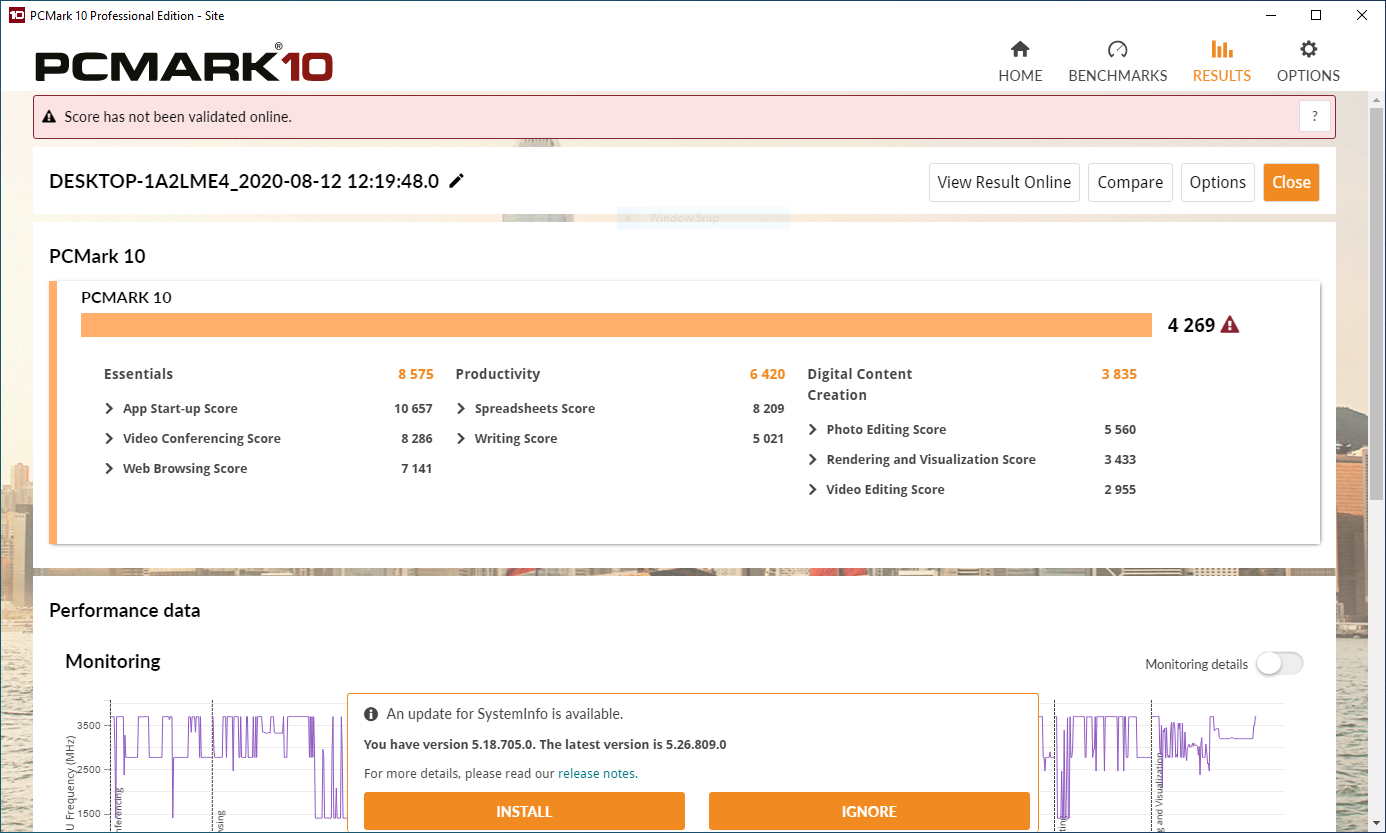
Task: Click the question mark help button
Action: pos(1315,116)
